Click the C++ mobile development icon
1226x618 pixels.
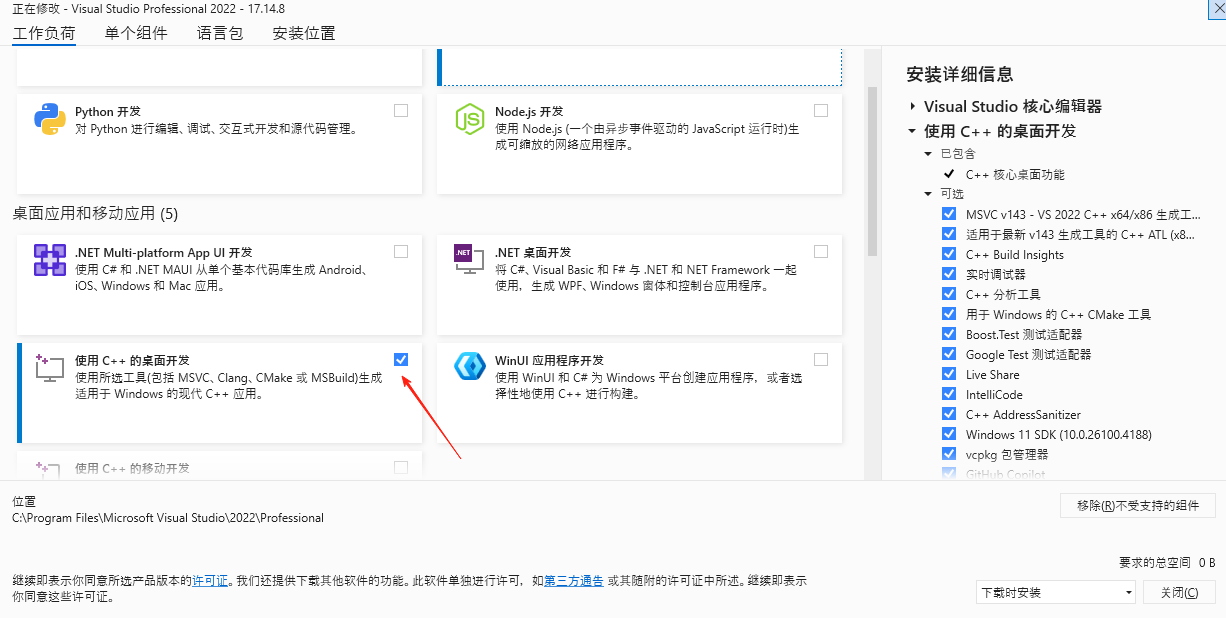pos(48,468)
